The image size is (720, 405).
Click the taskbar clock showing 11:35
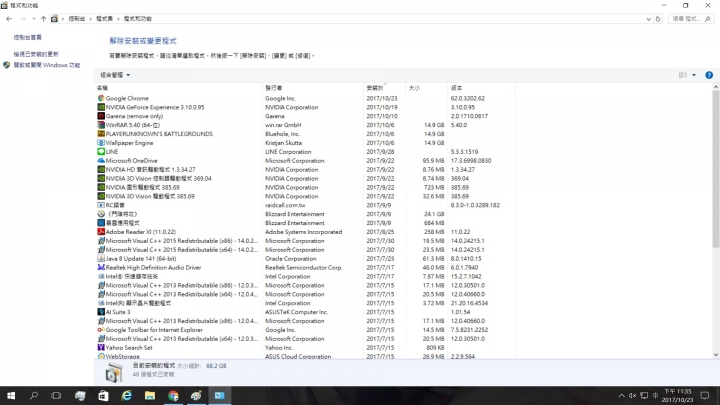pos(677,395)
